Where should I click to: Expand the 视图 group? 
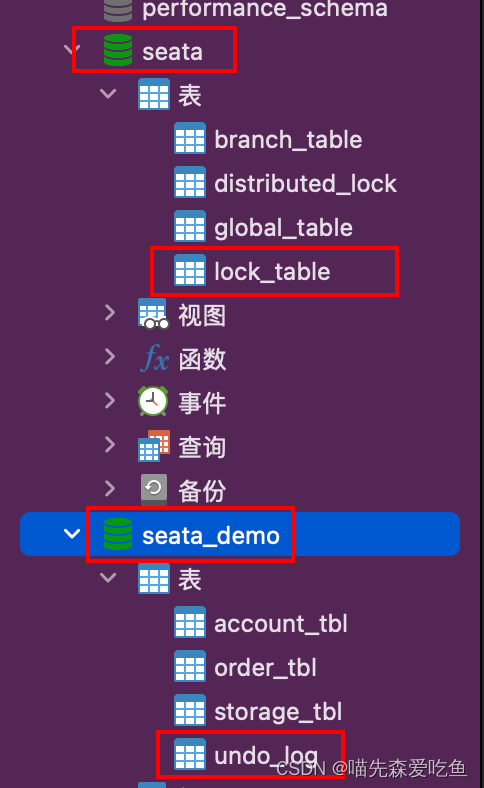click(x=110, y=313)
